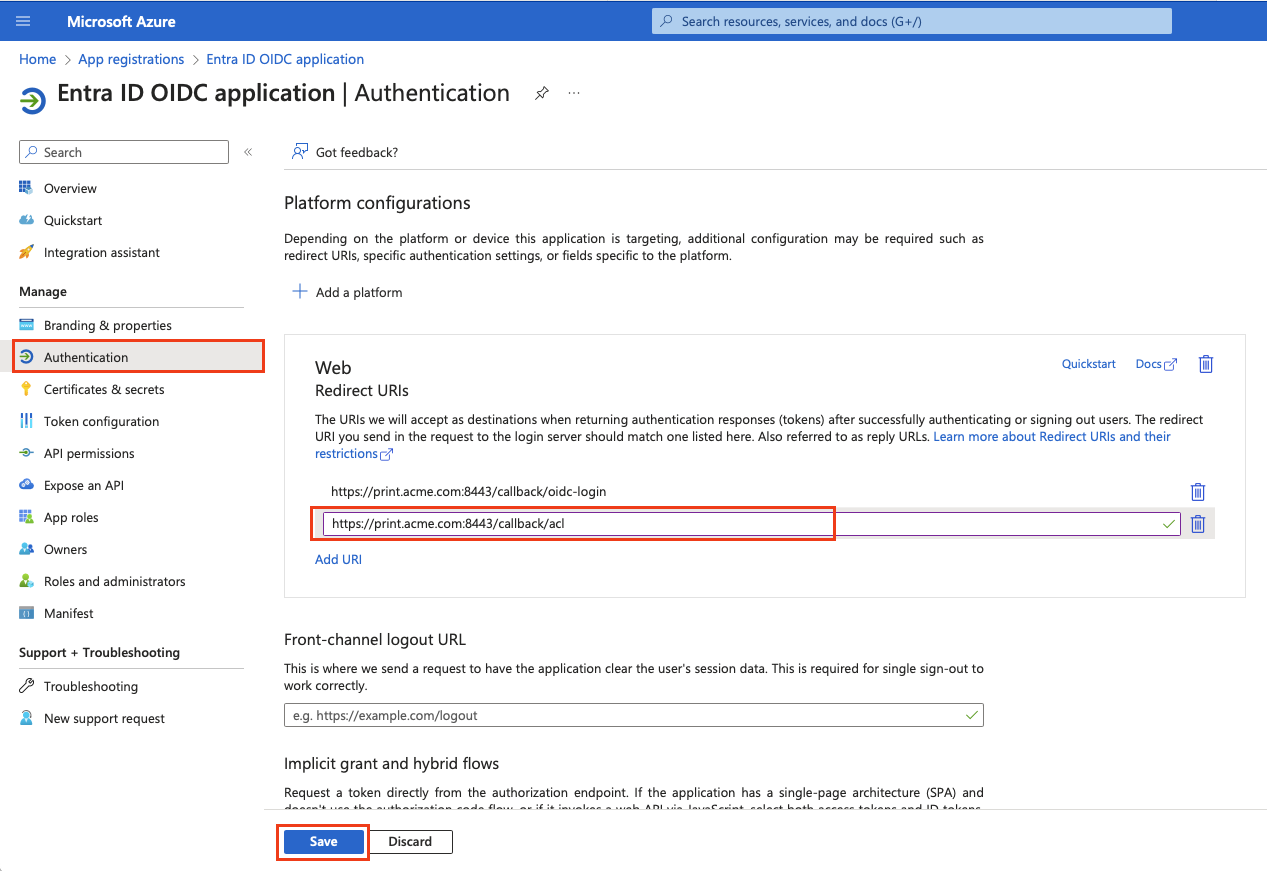This screenshot has height=871, width=1267.
Task: Pin the Authentication page
Action: 541,93
